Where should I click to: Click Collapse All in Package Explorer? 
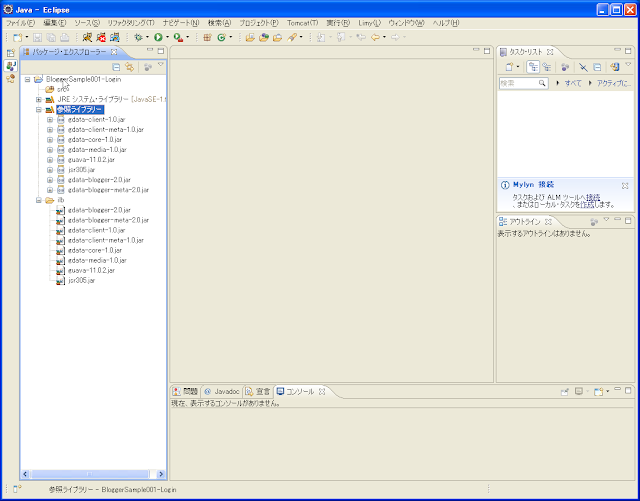click(116, 67)
